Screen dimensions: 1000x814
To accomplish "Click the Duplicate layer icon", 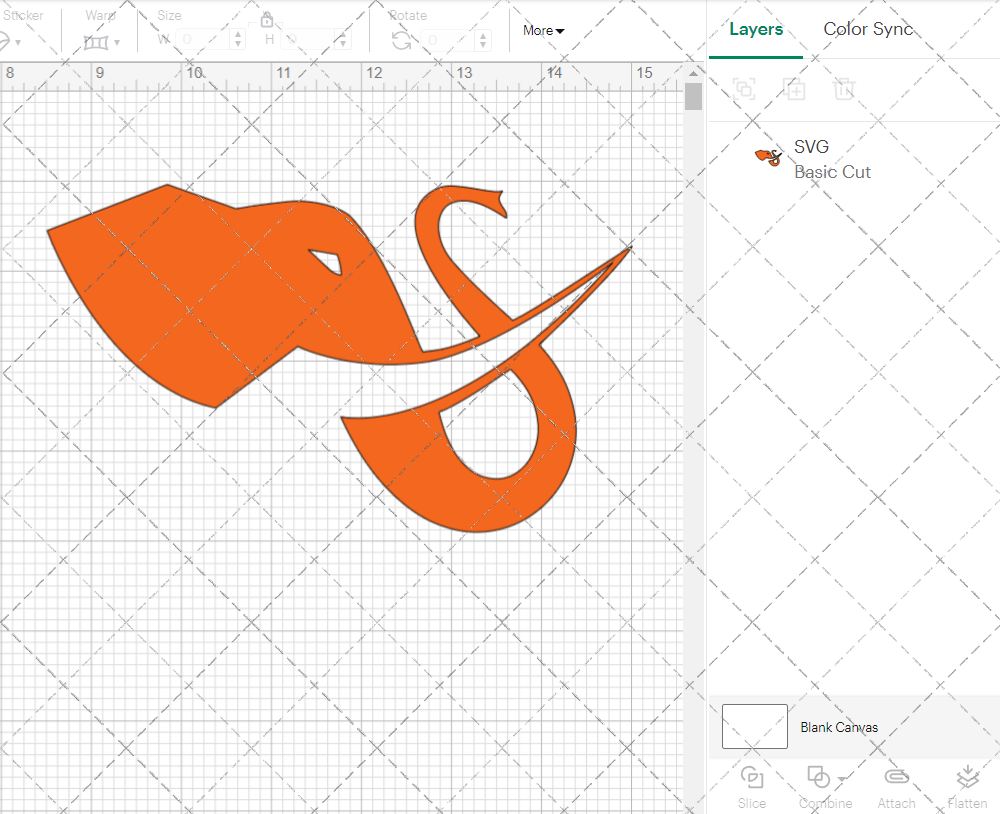I will click(x=795, y=89).
